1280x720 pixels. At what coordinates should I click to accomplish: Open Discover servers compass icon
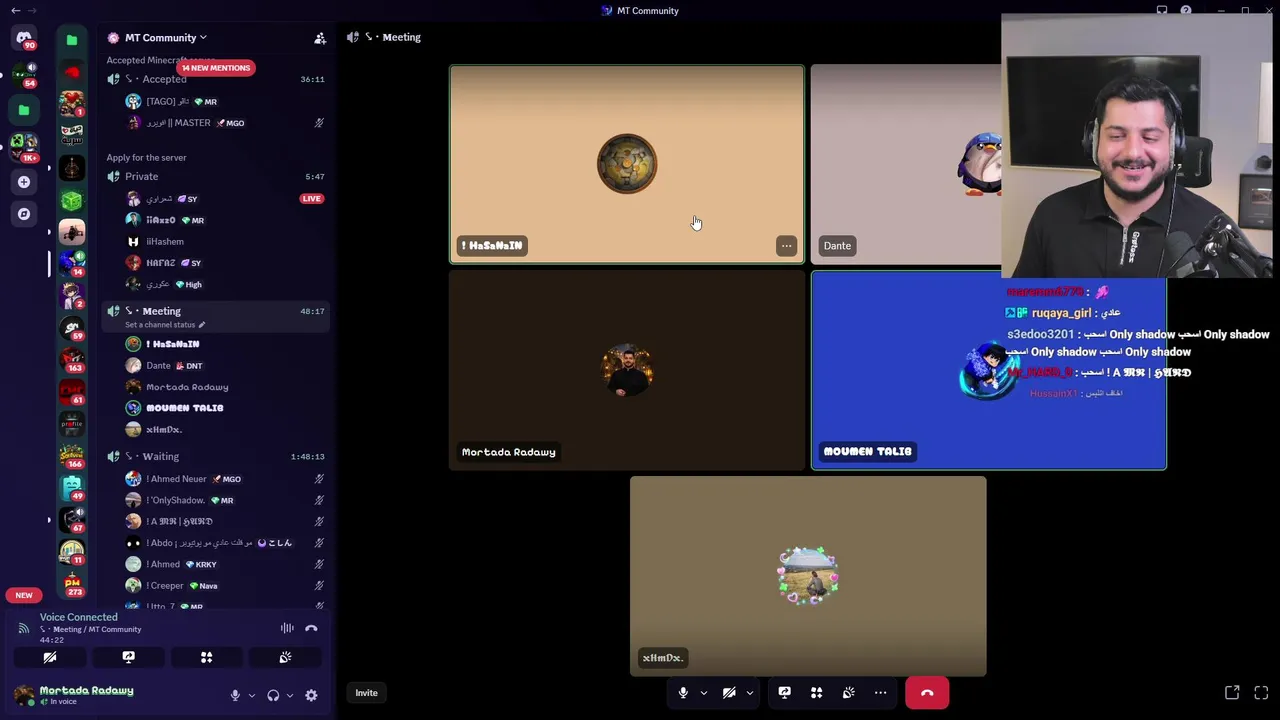point(24,214)
